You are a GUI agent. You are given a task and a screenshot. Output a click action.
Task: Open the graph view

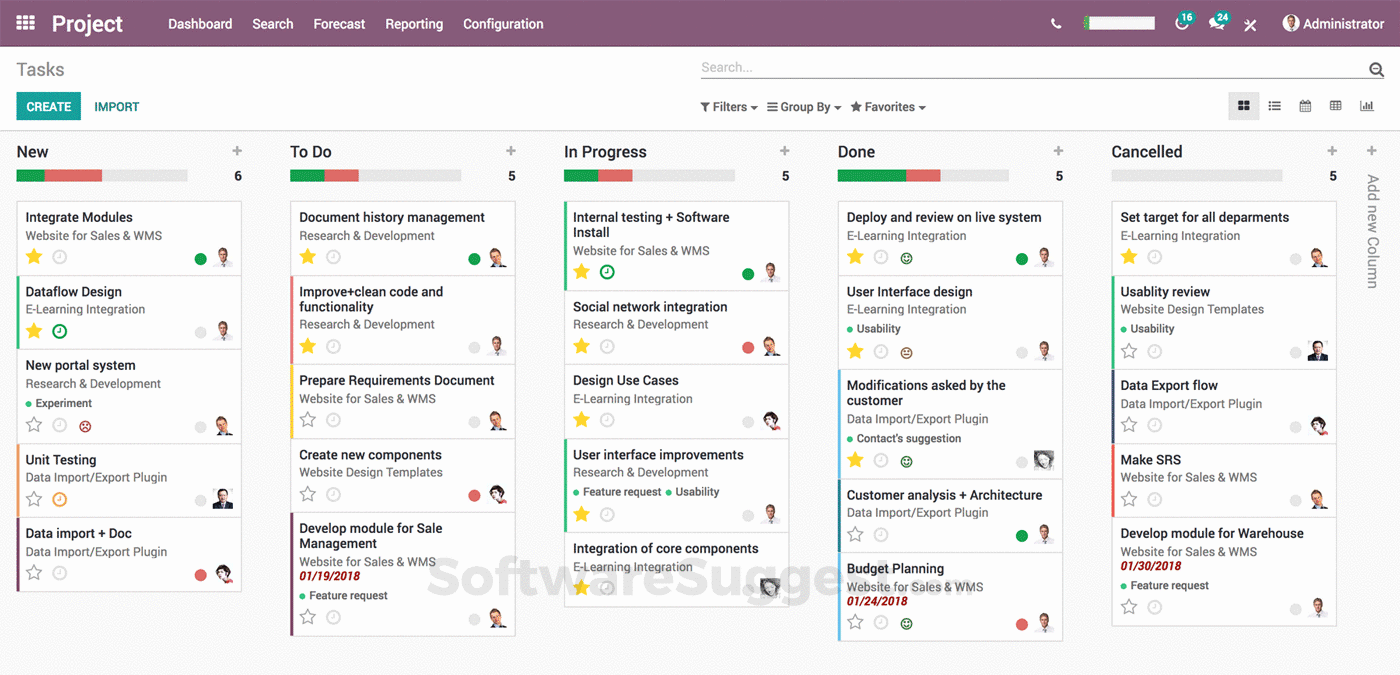1367,106
